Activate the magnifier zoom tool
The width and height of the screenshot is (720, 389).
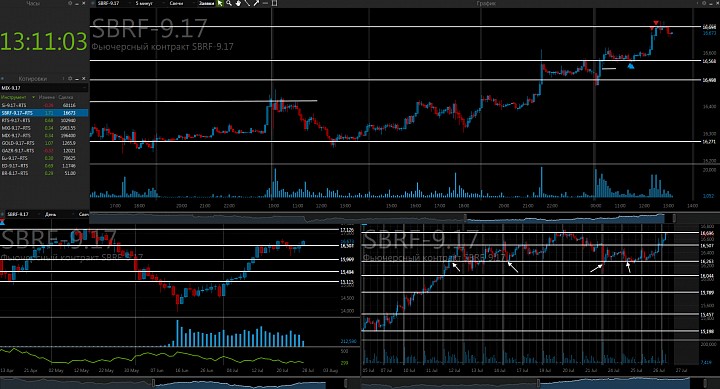(229, 3)
